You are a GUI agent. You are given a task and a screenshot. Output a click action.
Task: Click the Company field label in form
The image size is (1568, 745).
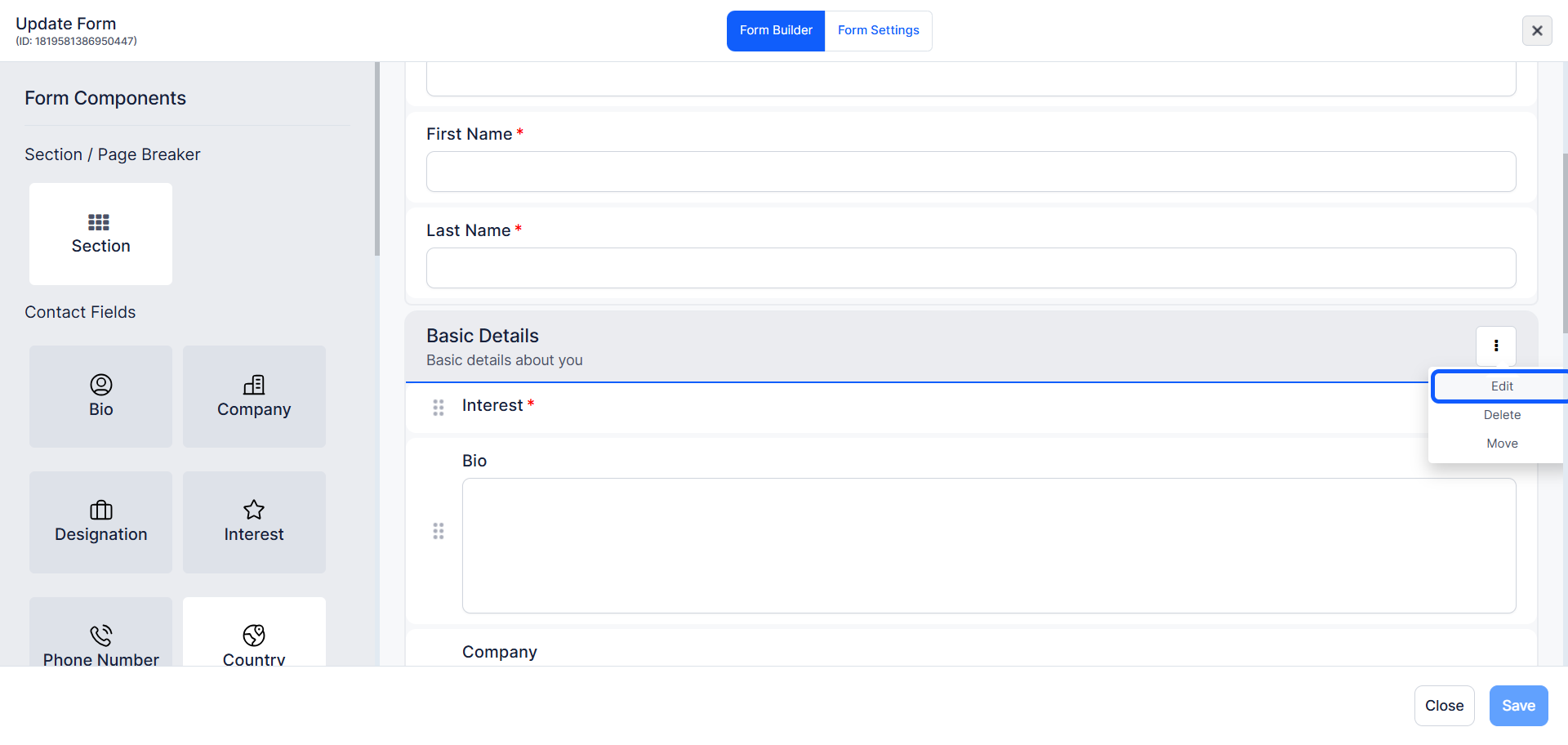tap(500, 652)
